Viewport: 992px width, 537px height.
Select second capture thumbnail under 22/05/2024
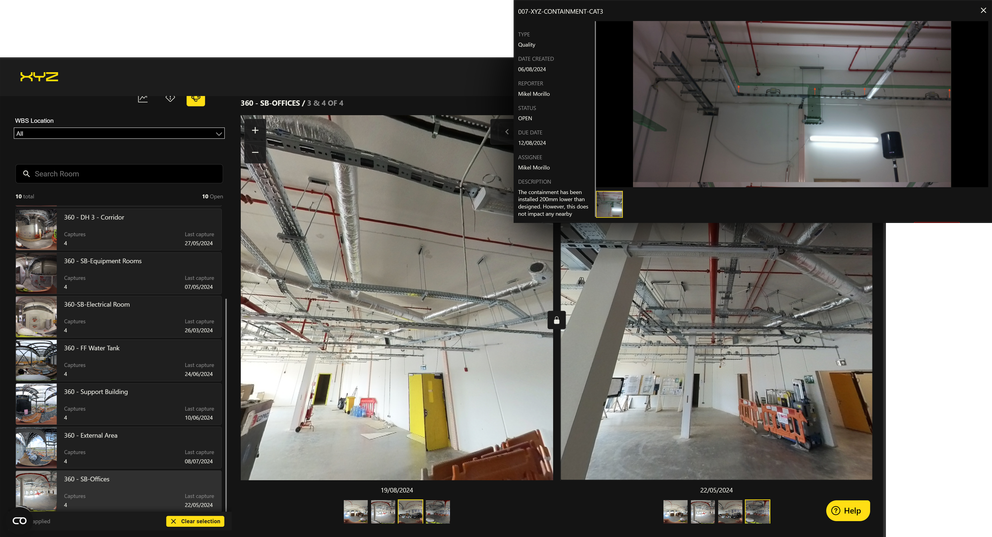tap(702, 512)
